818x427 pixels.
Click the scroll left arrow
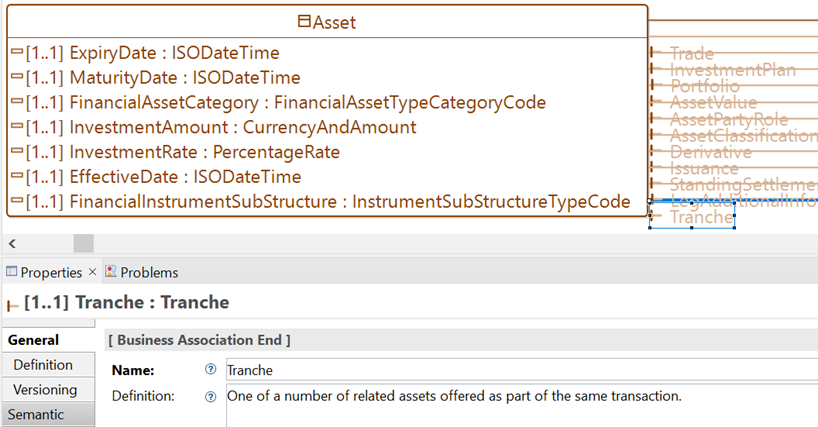click(x=13, y=243)
